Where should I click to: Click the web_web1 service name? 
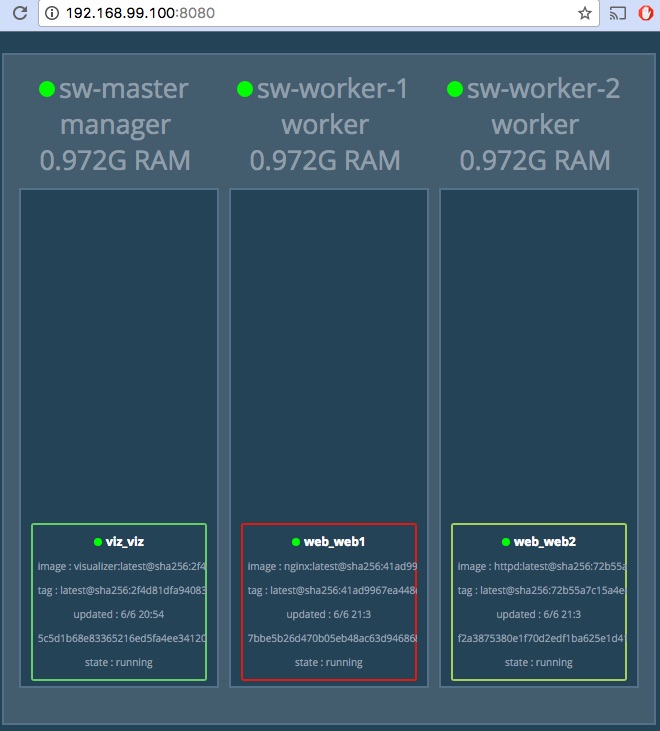(x=334, y=542)
